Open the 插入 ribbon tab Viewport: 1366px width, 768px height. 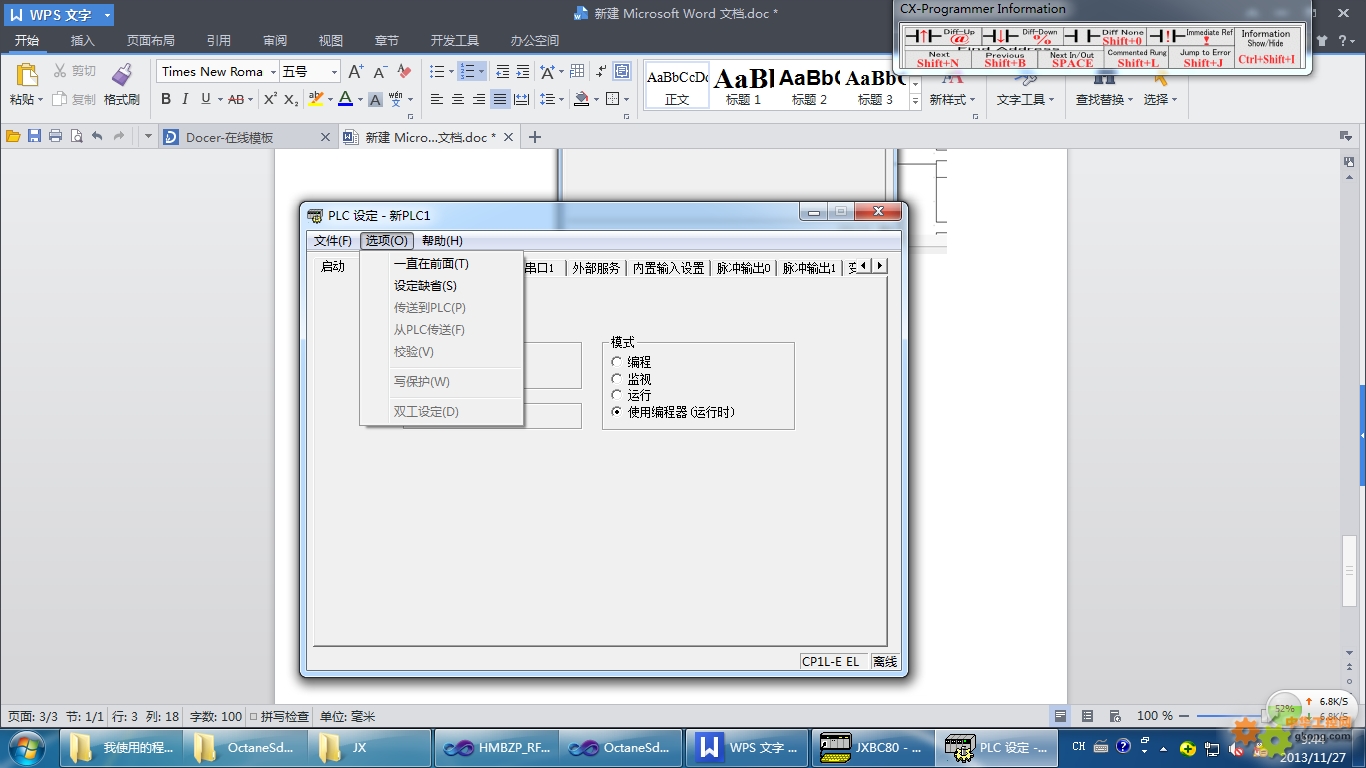pos(82,40)
